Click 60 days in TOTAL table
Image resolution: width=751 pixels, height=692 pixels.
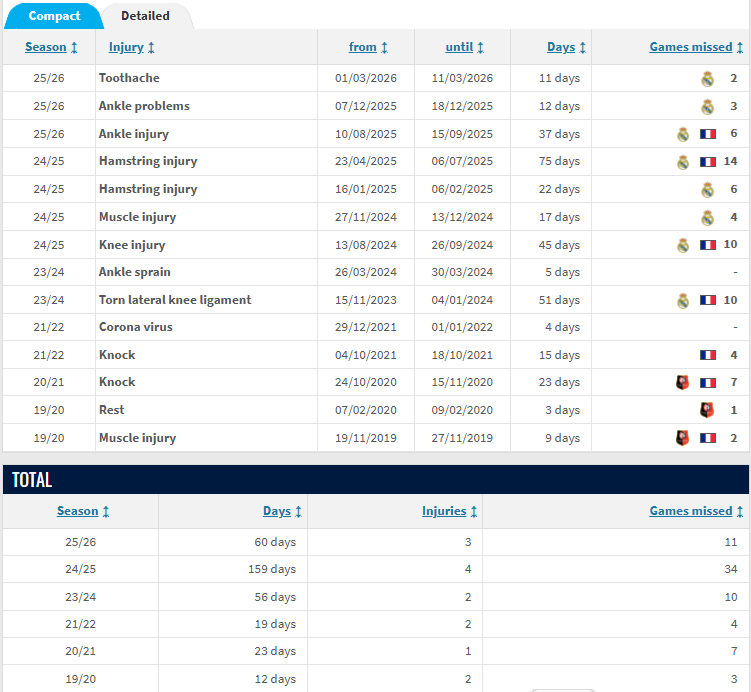(x=275, y=542)
